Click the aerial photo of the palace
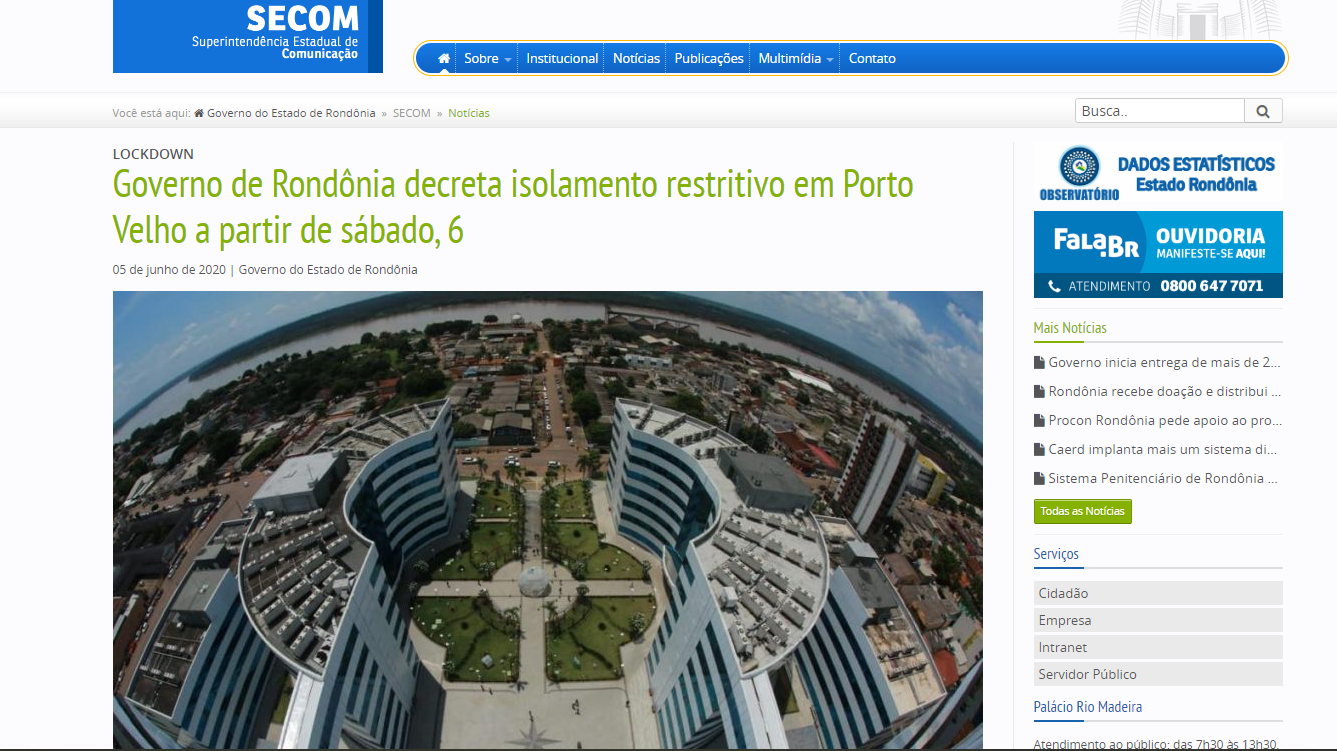1337x751 pixels. coord(547,520)
